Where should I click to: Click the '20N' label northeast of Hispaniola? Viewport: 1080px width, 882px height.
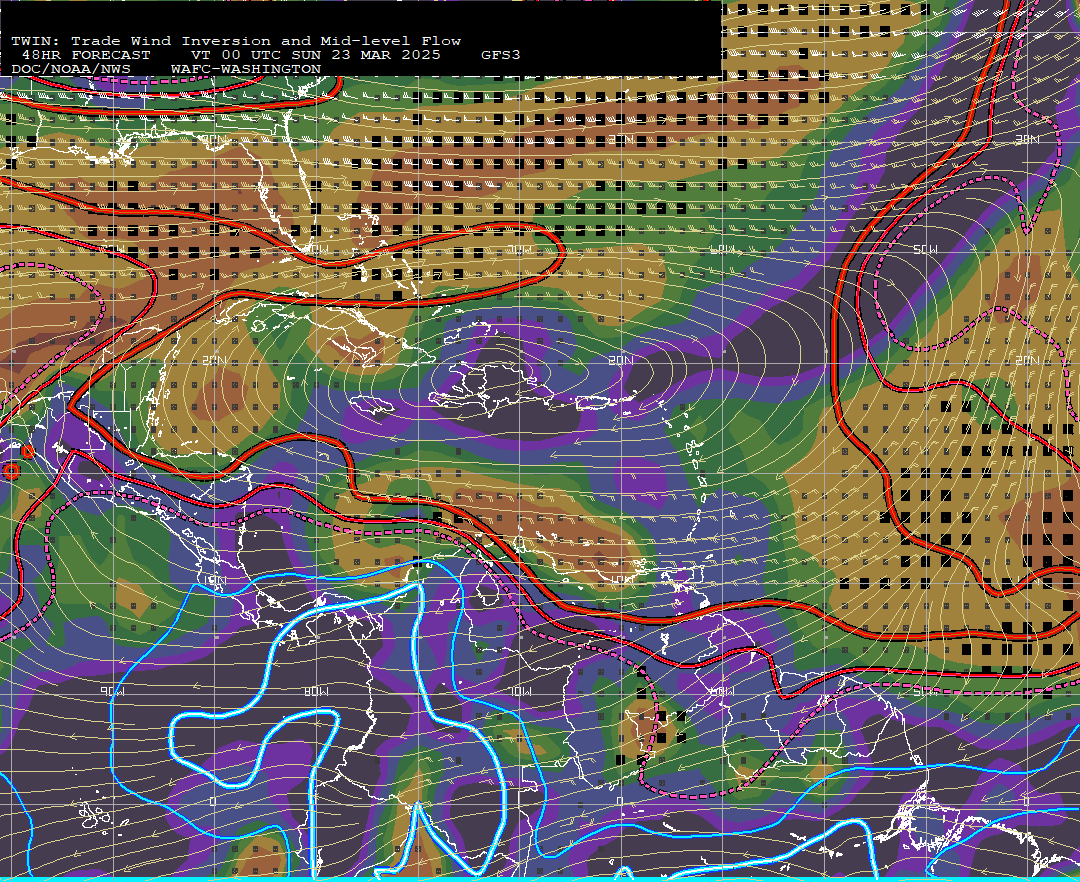click(x=621, y=360)
